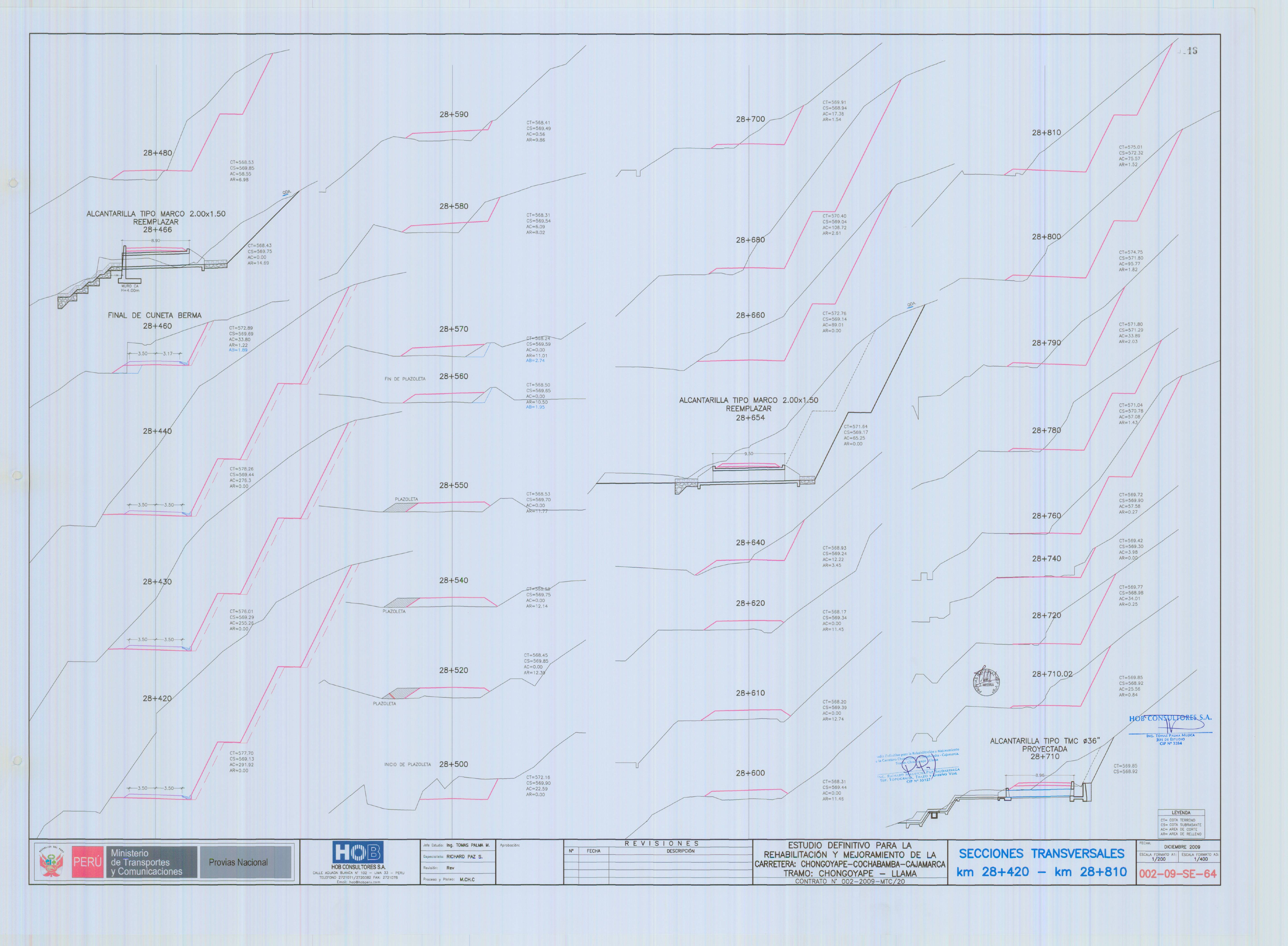Click section label 28+480
This screenshot has height=946, width=1288.
click(x=158, y=153)
